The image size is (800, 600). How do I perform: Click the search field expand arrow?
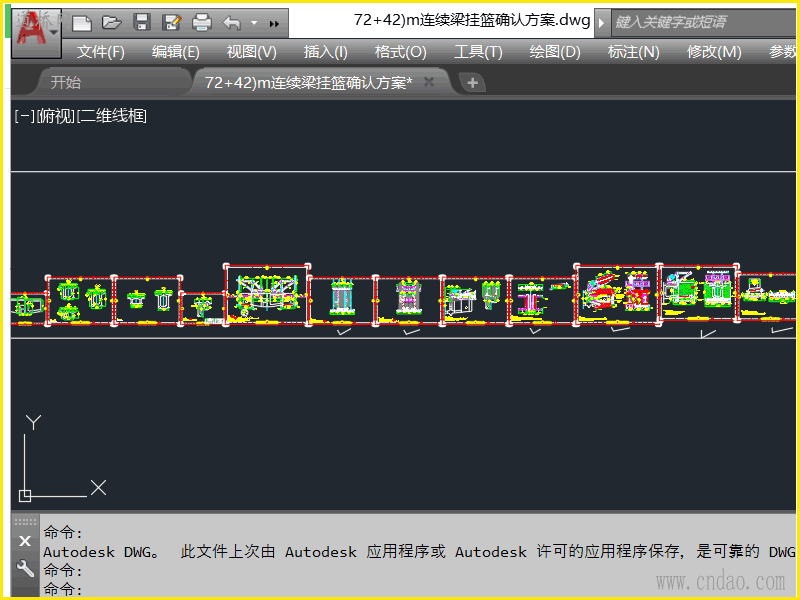click(x=602, y=22)
